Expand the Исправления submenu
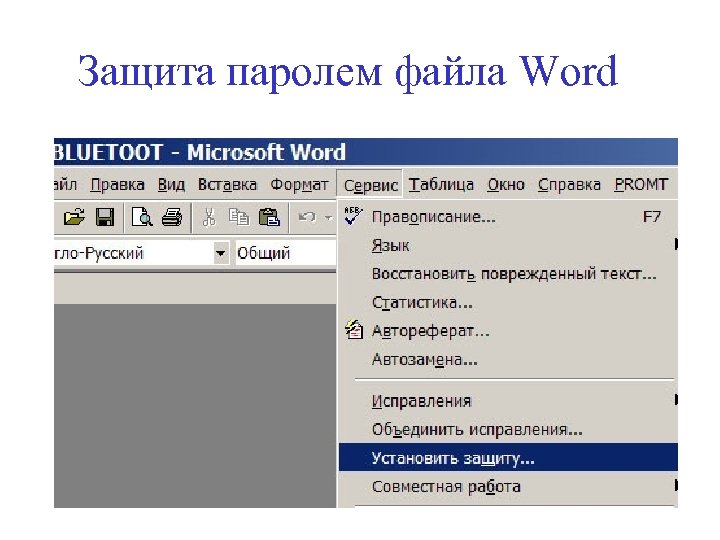720x540 pixels. pos(508,401)
